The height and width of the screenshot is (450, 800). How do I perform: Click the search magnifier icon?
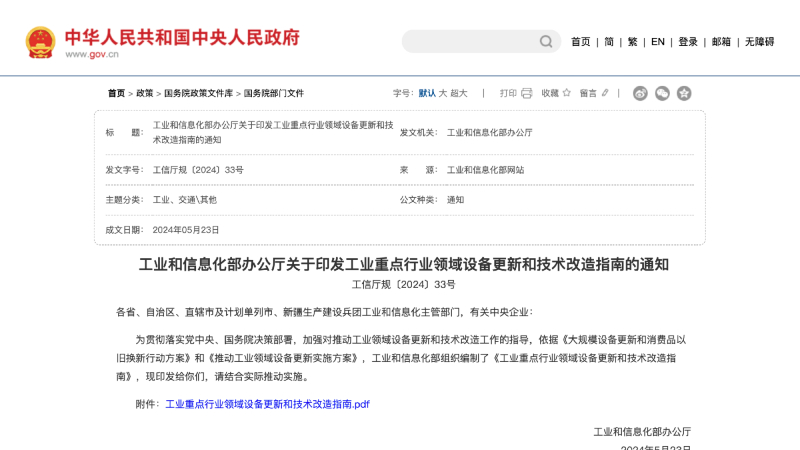pyautogui.click(x=546, y=41)
